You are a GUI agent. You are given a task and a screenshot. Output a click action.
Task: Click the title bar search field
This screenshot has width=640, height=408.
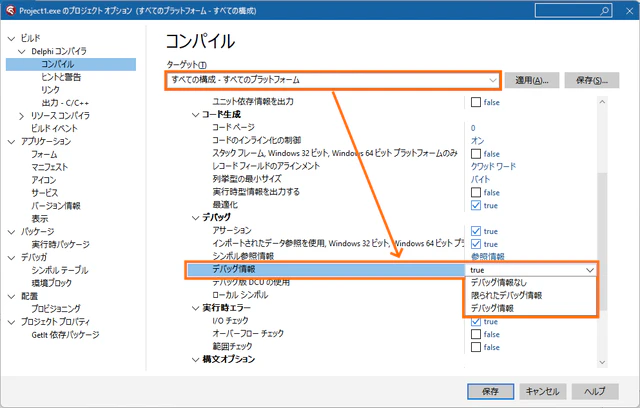click(x=573, y=11)
